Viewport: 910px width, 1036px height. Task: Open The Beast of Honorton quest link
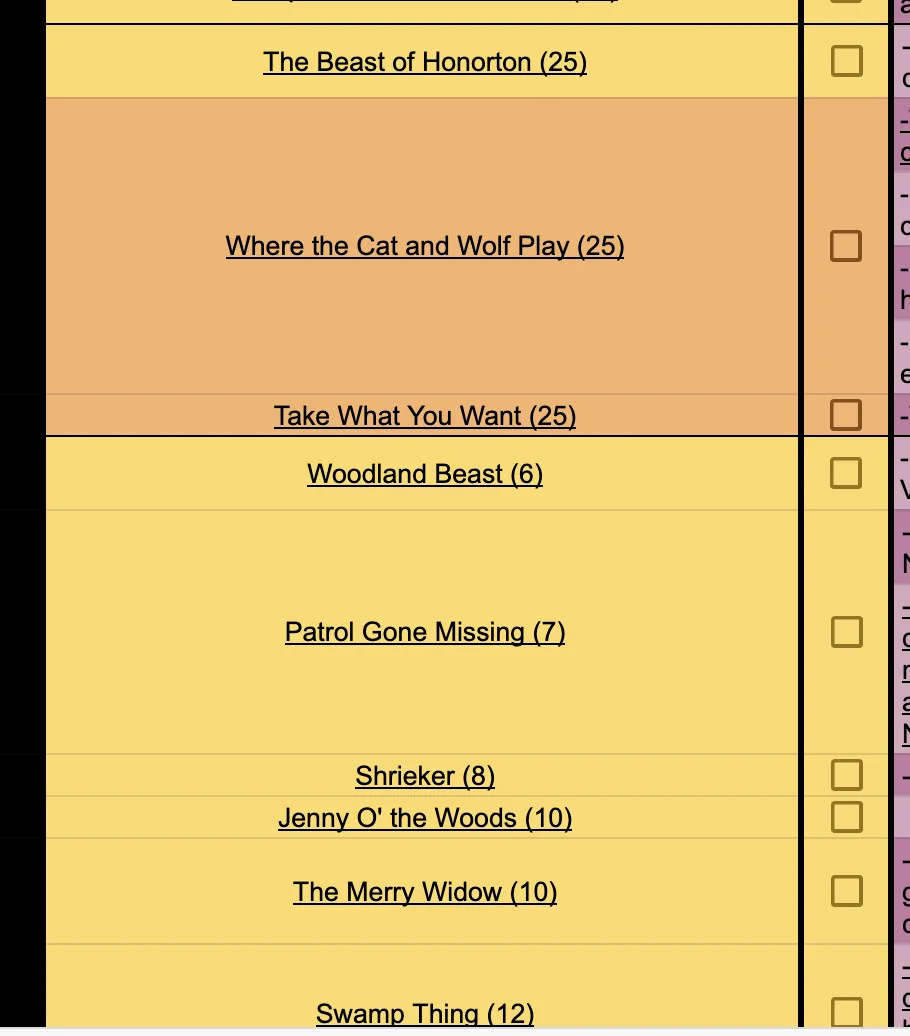click(424, 62)
